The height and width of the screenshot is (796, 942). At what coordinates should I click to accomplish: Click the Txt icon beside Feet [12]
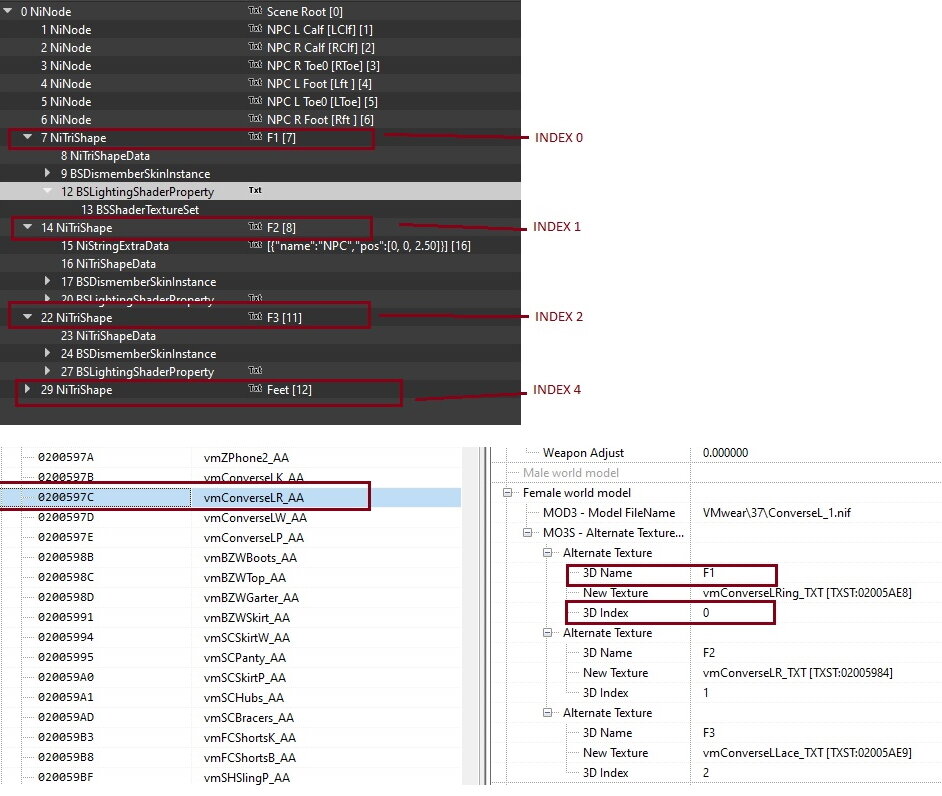(x=255, y=389)
